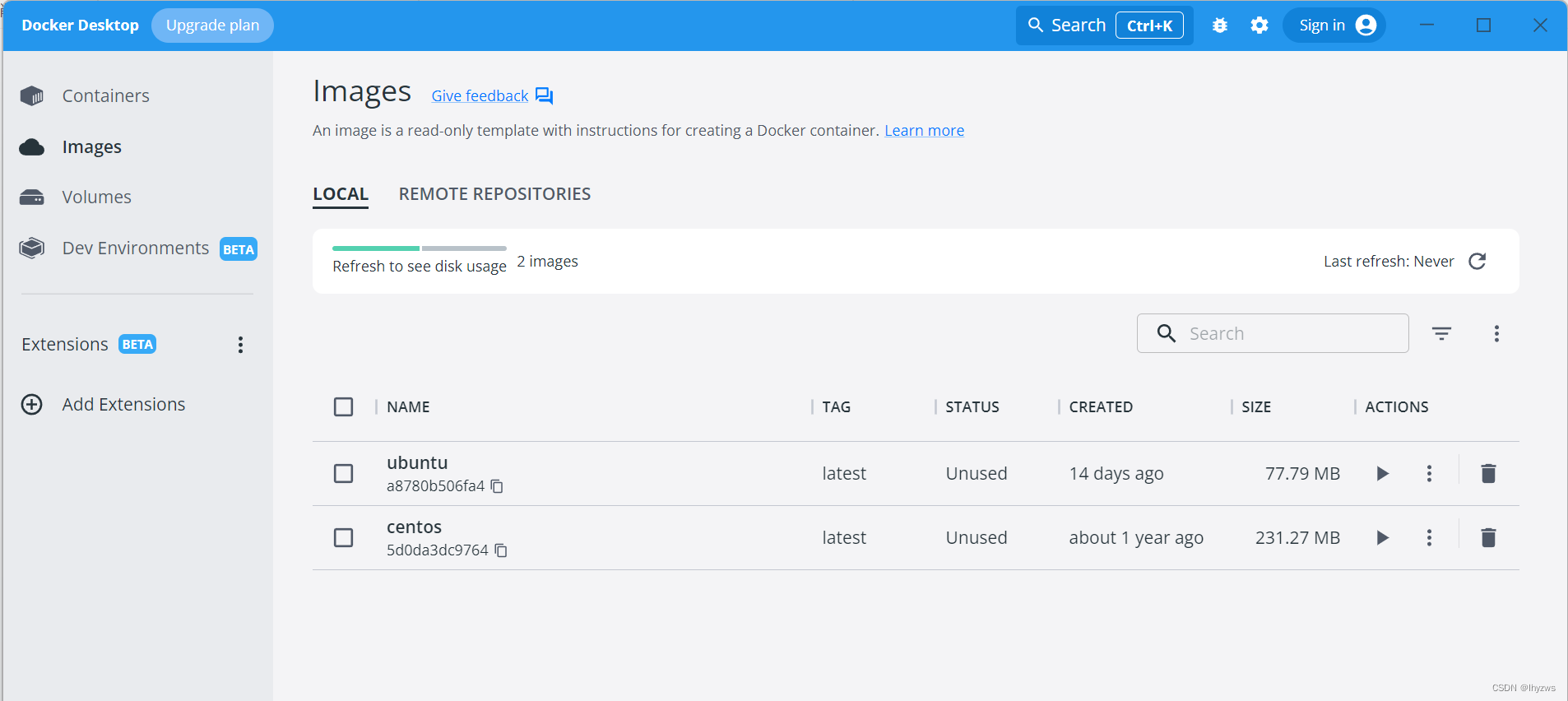Click the 'about 1 year ago' cell
1568x701 pixels.
click(1136, 538)
